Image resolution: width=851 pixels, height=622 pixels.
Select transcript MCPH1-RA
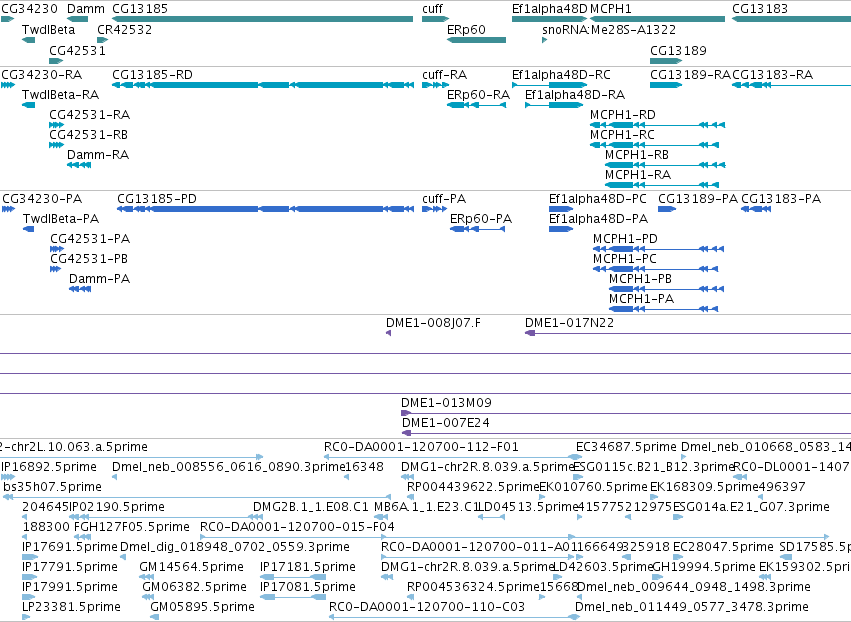point(638,175)
